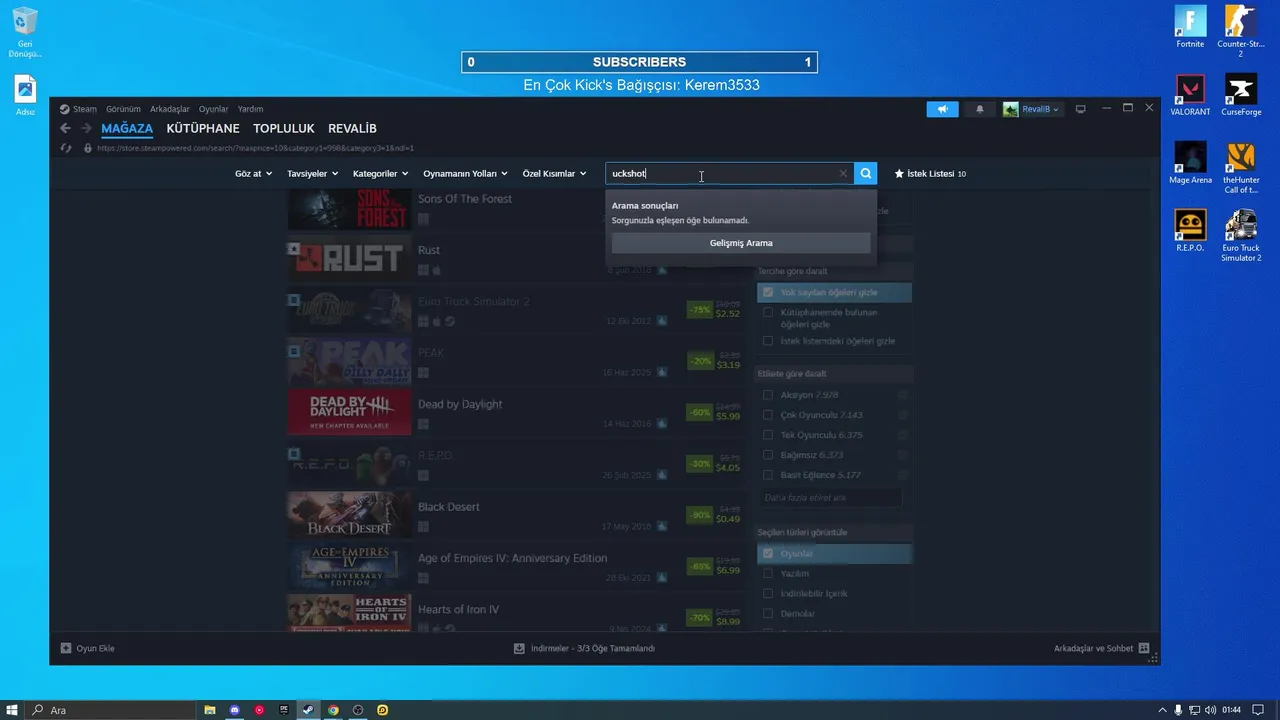Click the Steam forward navigation arrow

(x=86, y=128)
